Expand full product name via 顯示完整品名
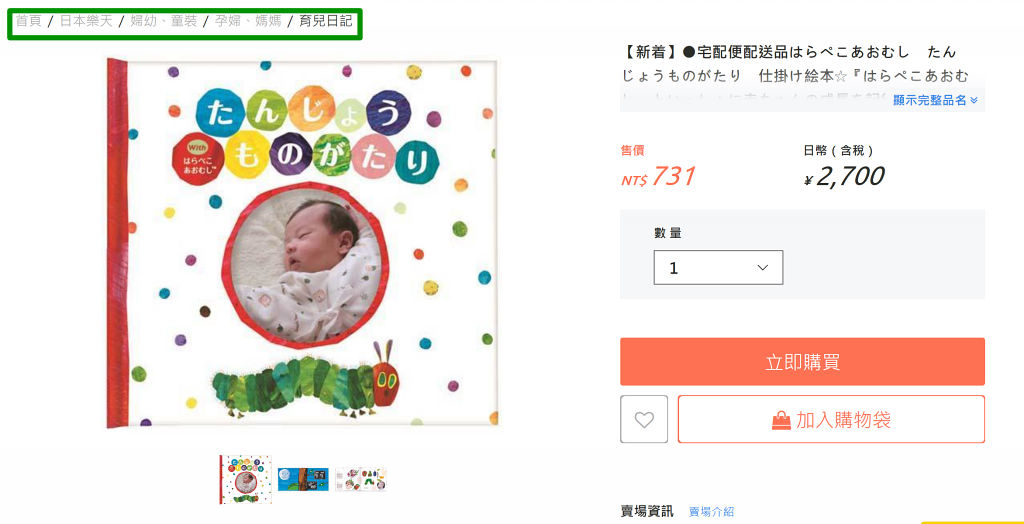1024x524 pixels. [935, 101]
